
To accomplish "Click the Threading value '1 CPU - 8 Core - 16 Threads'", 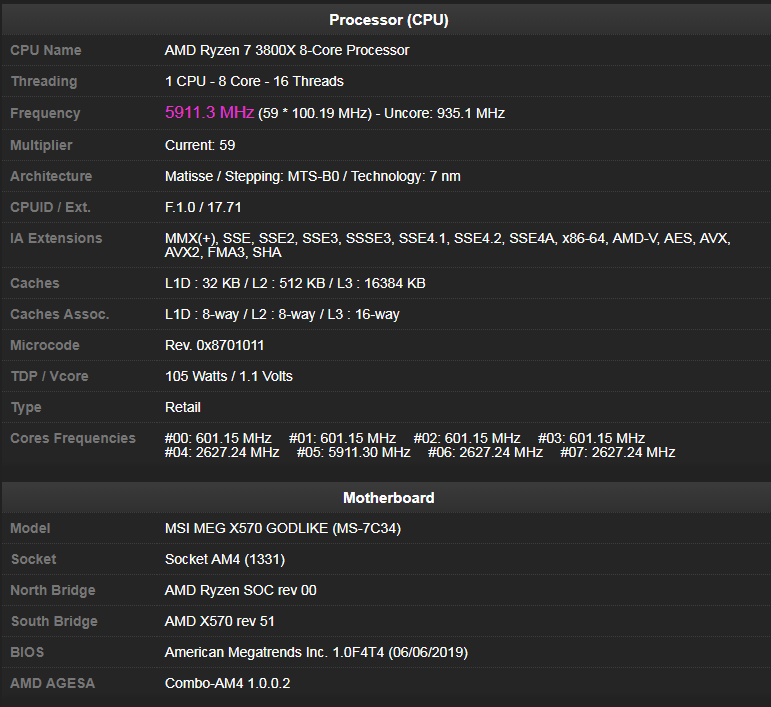I will (x=254, y=81).
